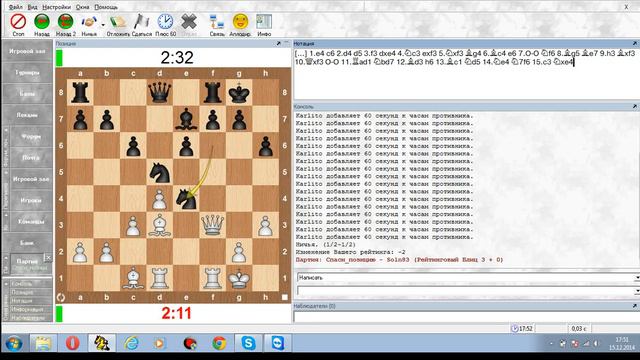This screenshot has width=640, height=360.
Task: Open the Форум sidebar button
Action: coord(31,136)
